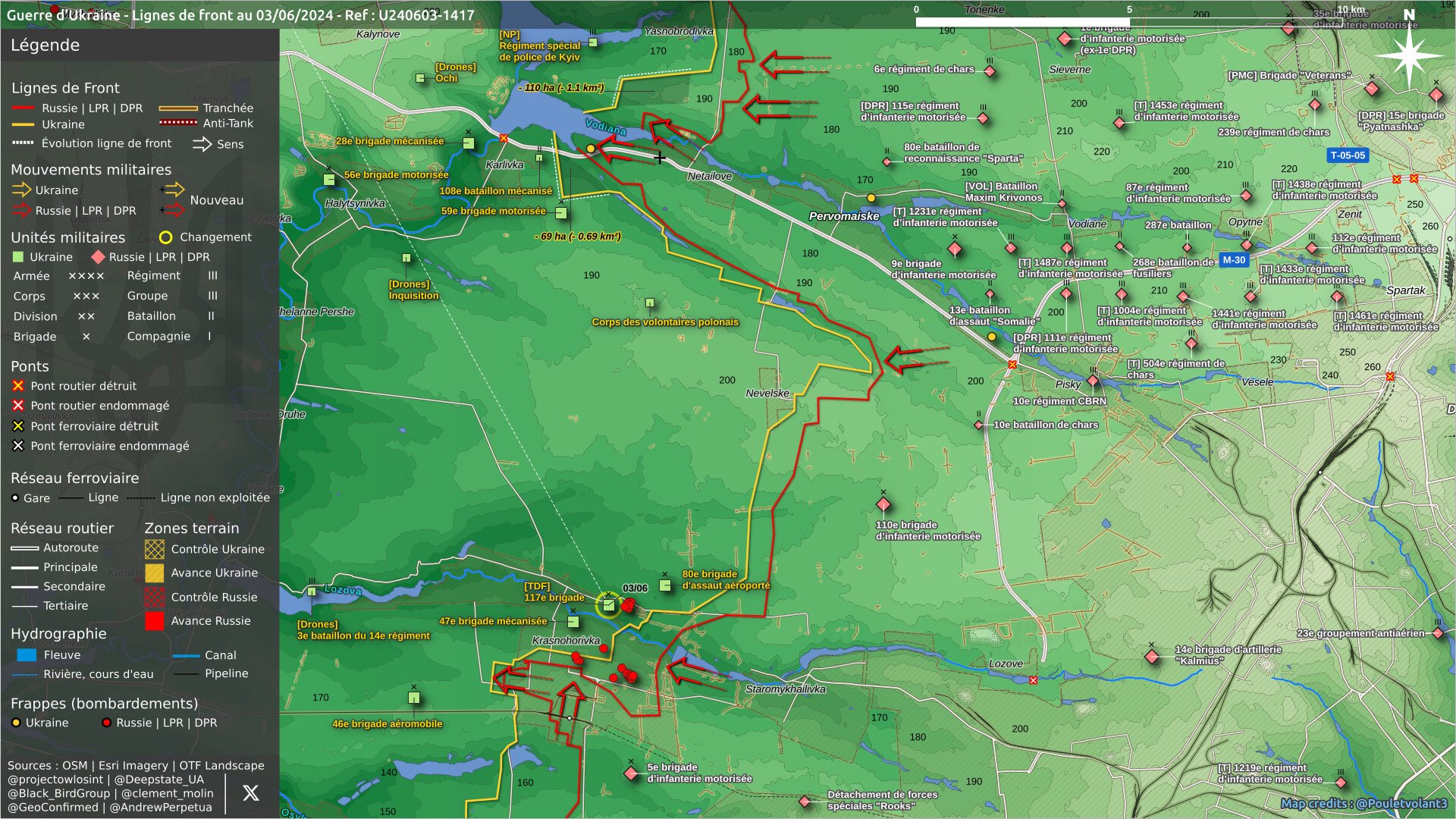The image size is (1456, 819).
Task: Click the map scale bar
Action: point(1130,22)
